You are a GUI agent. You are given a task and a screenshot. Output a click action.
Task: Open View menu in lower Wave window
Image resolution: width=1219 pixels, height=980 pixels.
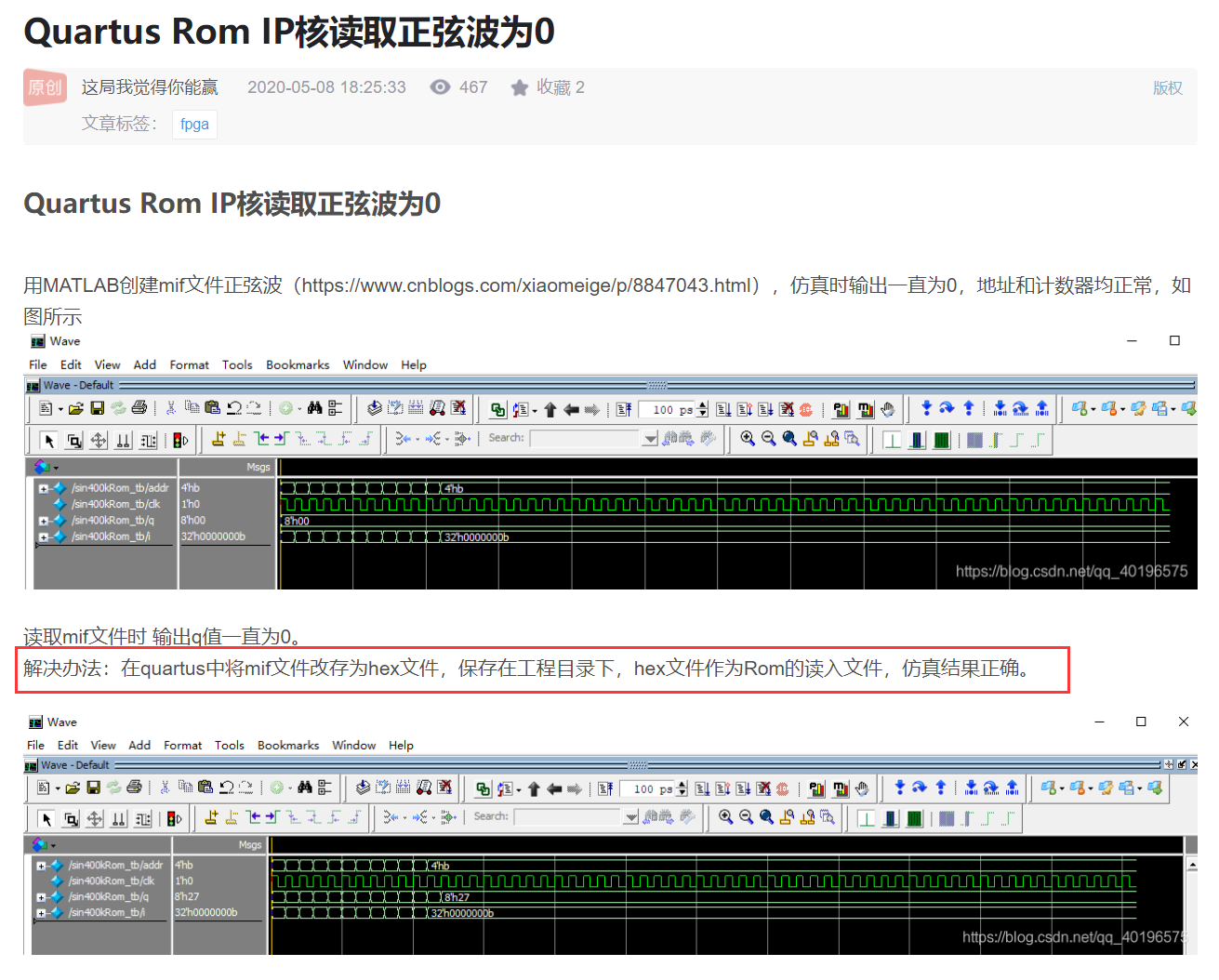tap(103, 745)
